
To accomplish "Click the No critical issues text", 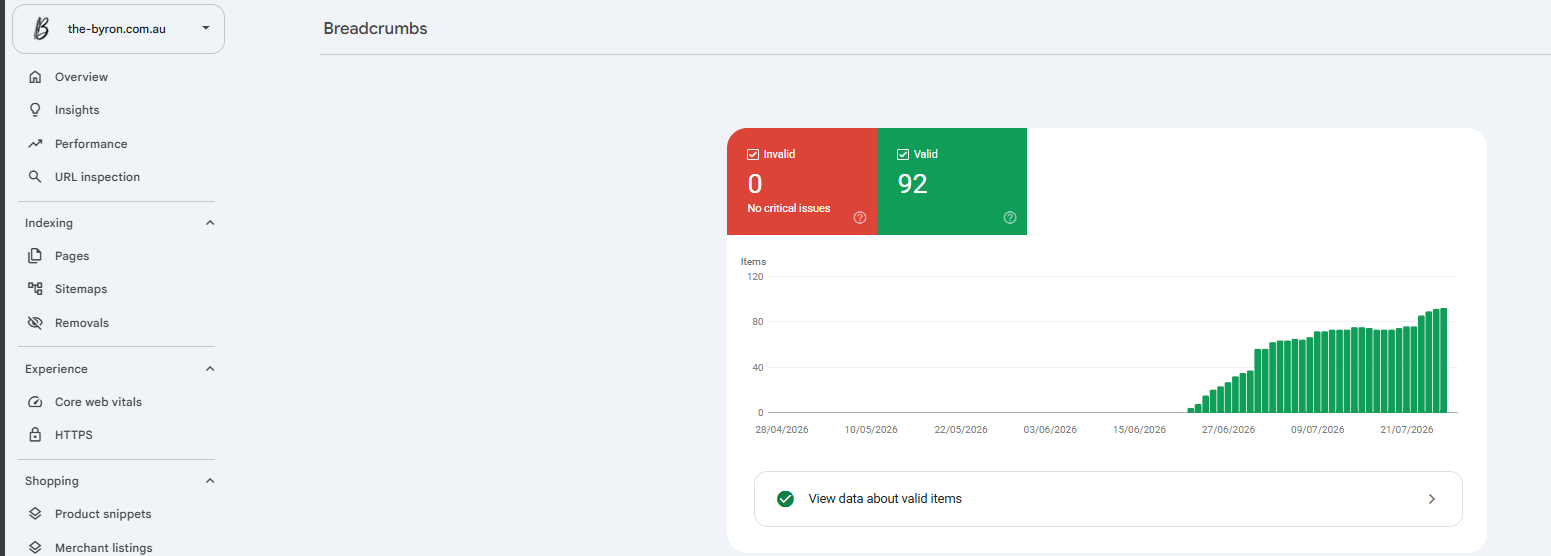I will [789, 208].
